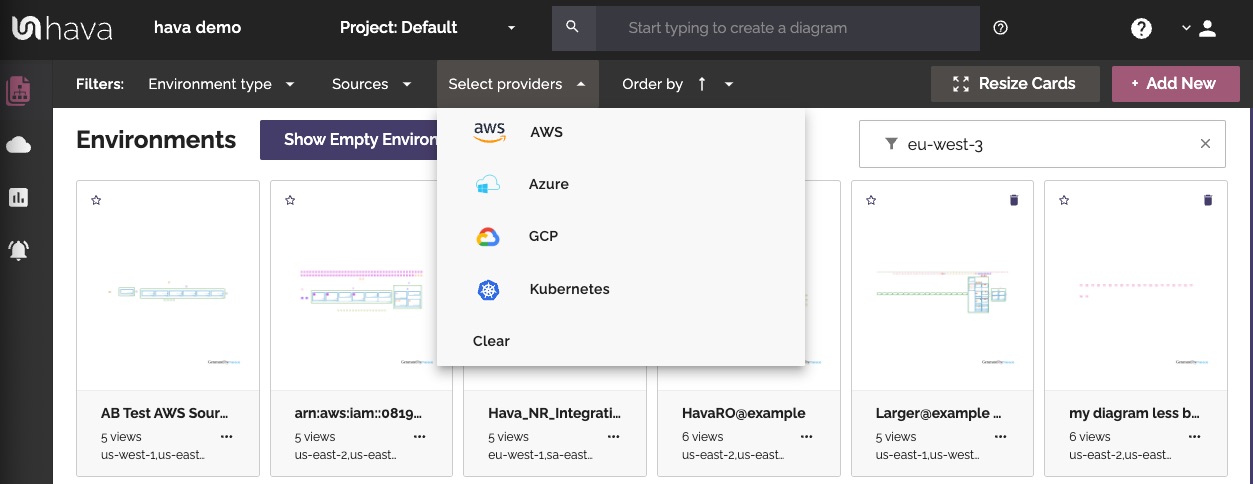This screenshot has height=484, width=1253.
Task: Click the help question mark icon
Action: (x=1141, y=28)
